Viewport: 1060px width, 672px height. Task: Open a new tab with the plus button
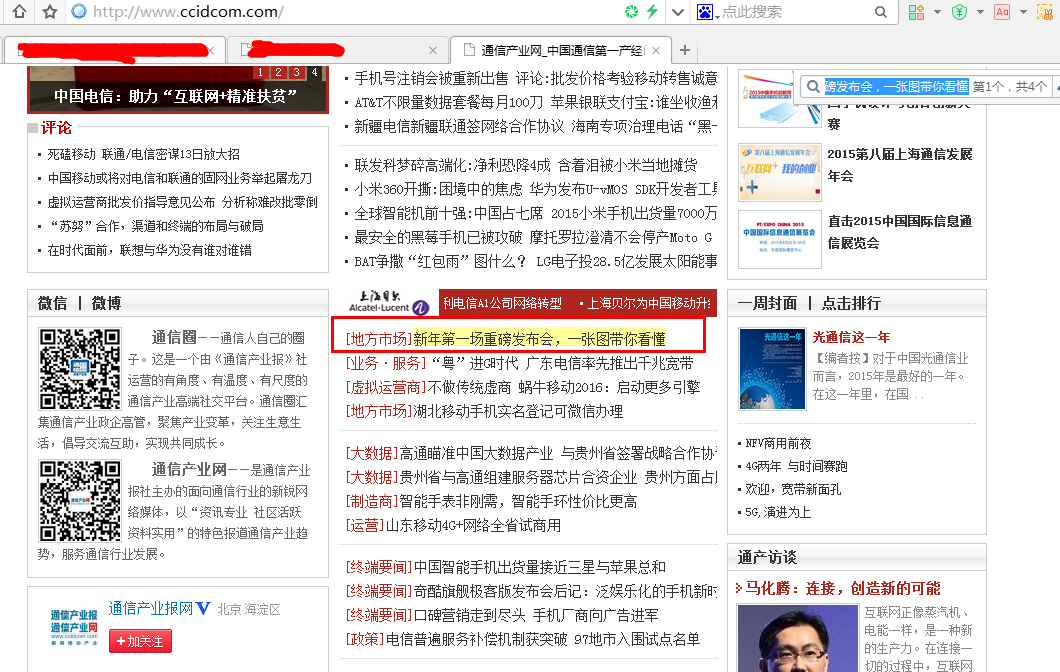685,50
